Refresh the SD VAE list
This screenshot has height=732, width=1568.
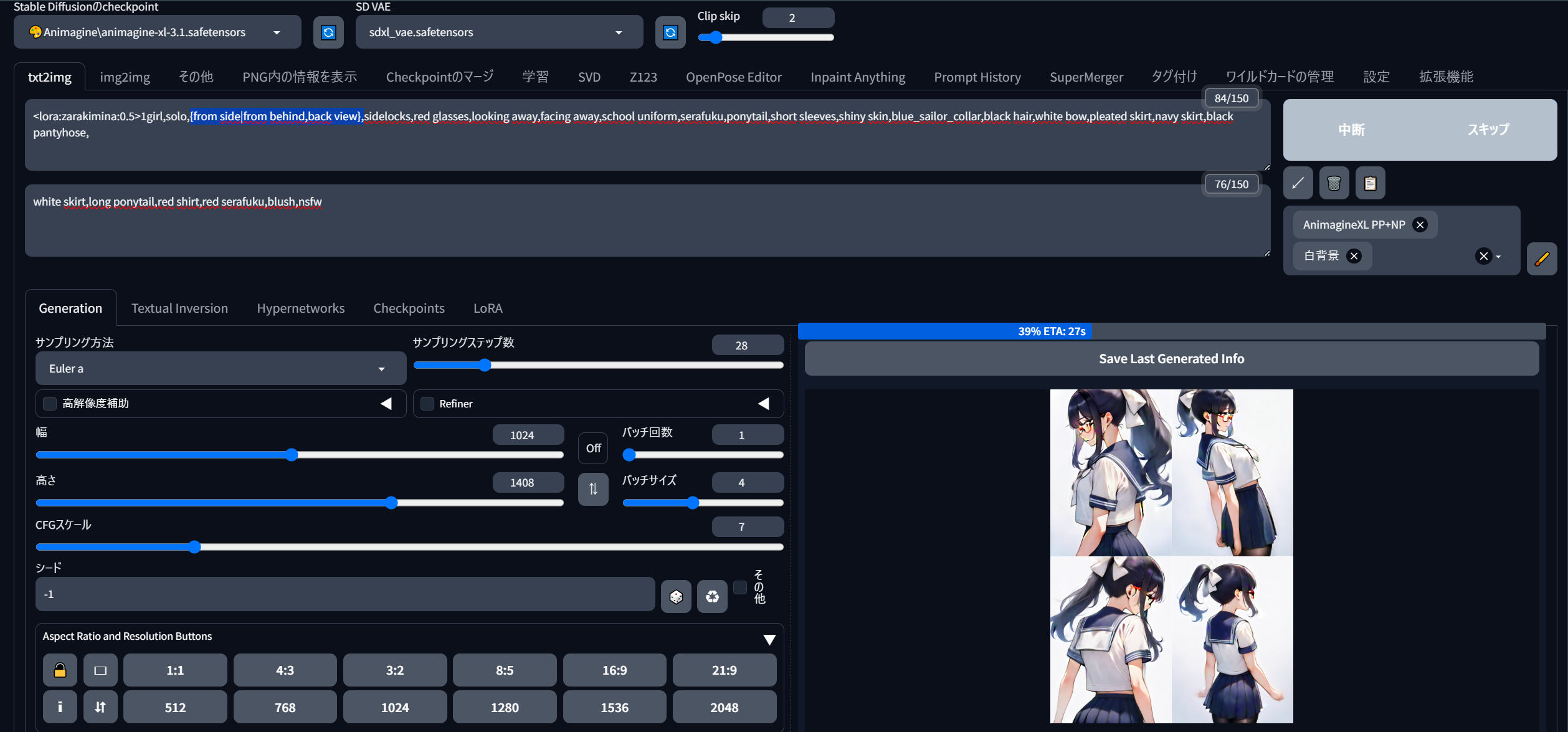pos(670,32)
